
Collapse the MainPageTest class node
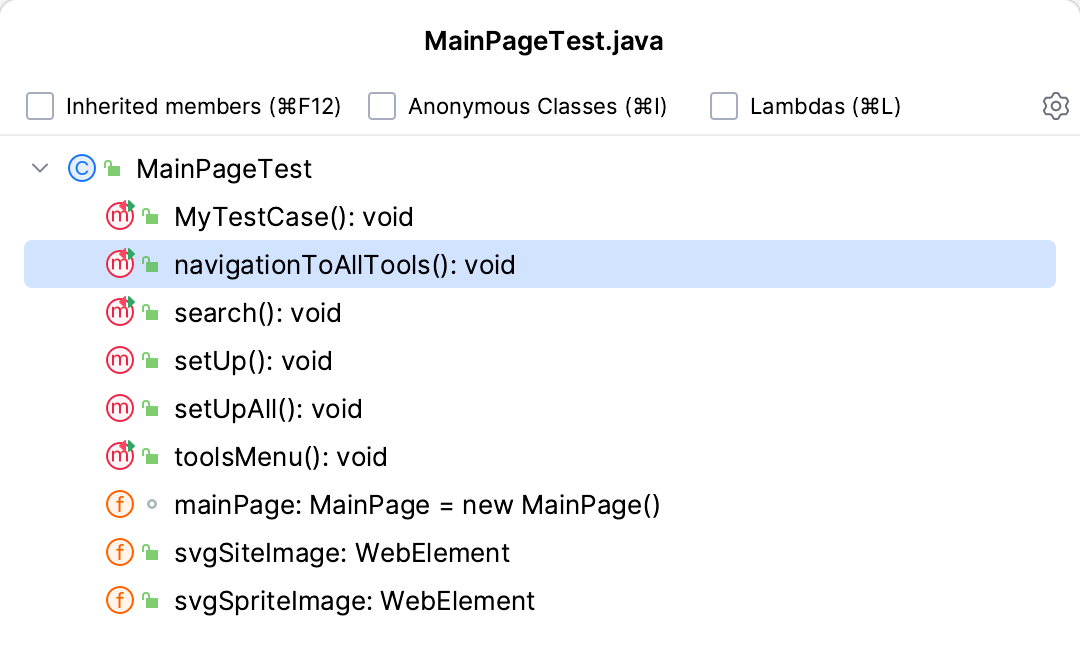point(40,168)
